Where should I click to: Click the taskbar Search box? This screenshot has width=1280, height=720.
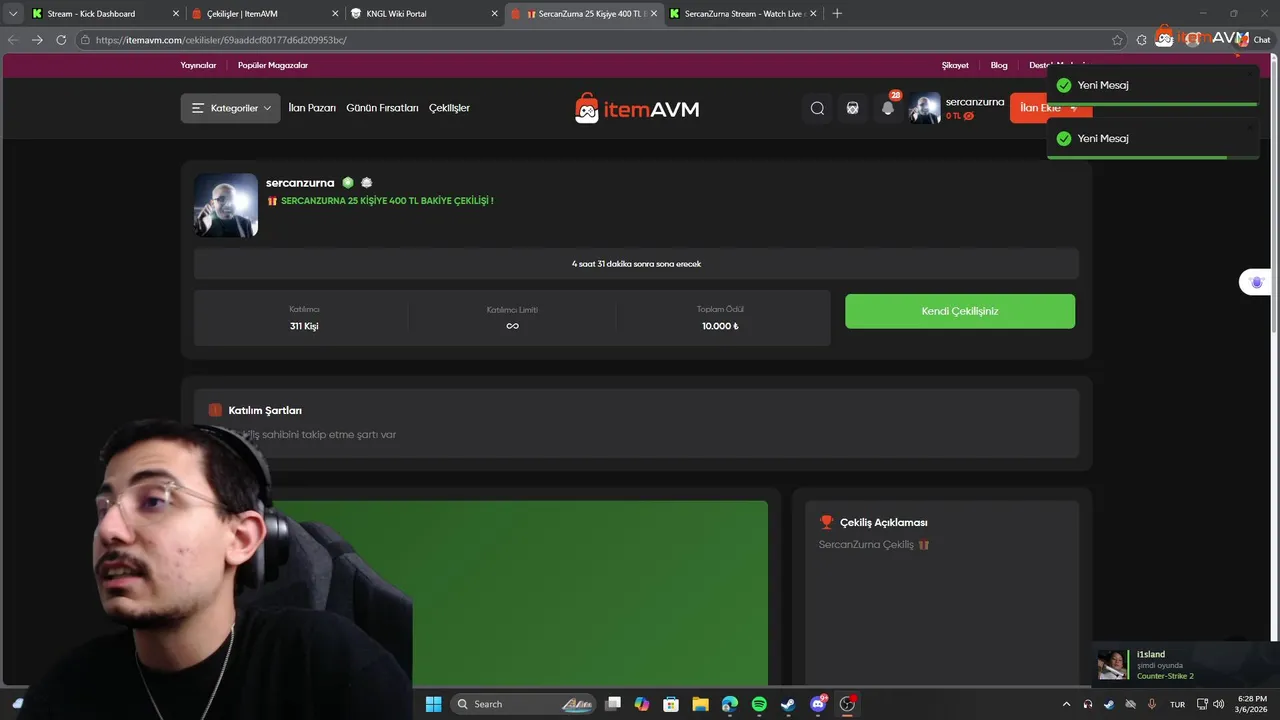point(523,704)
